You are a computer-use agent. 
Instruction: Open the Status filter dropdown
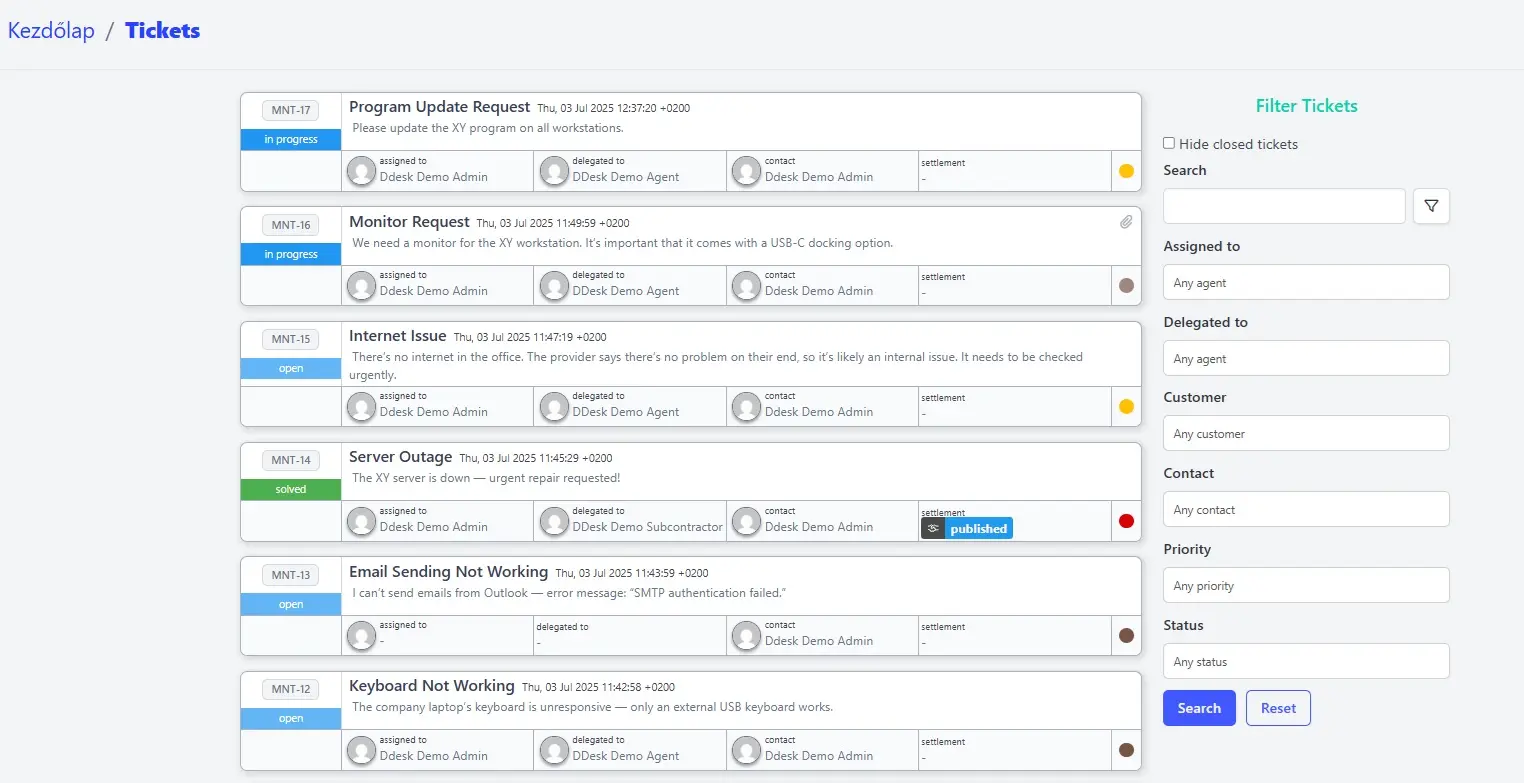1305,661
